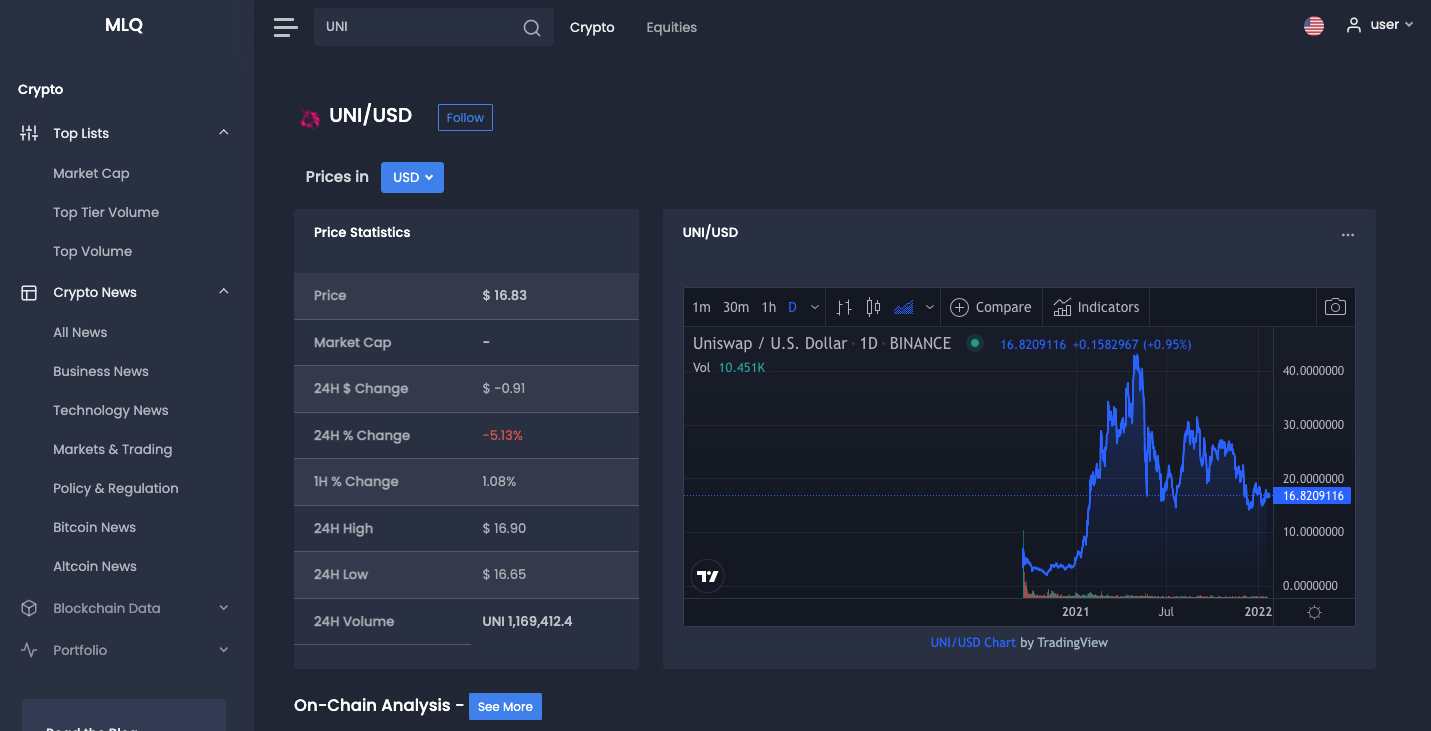Click the price value $ 16.83
Image resolution: width=1431 pixels, height=731 pixels.
click(505, 296)
